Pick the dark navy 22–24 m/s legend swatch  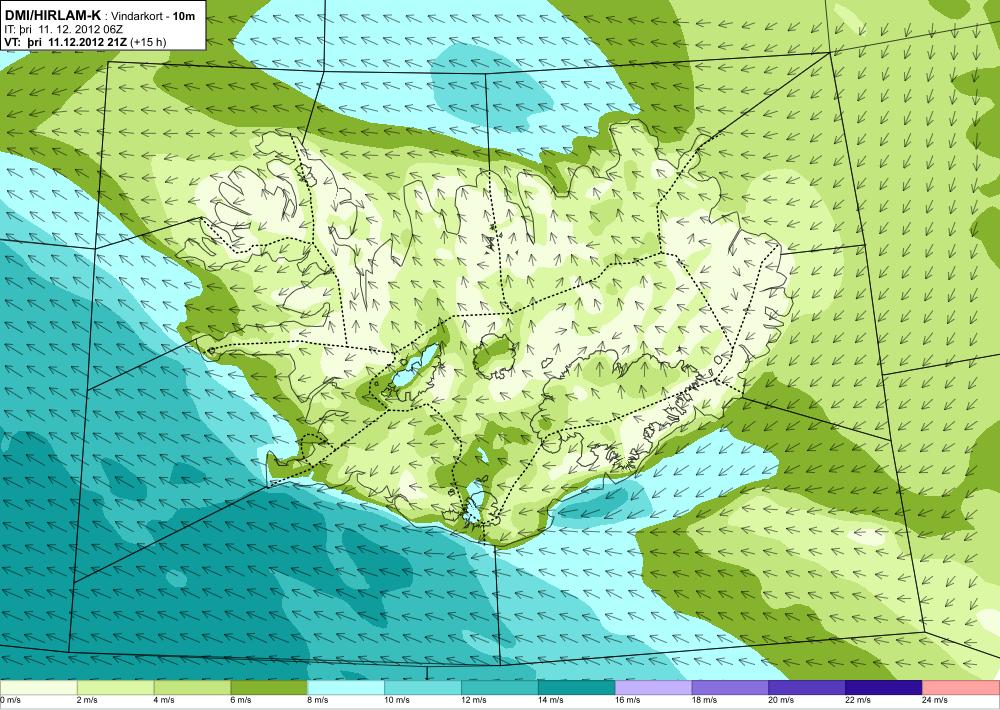tap(884, 687)
